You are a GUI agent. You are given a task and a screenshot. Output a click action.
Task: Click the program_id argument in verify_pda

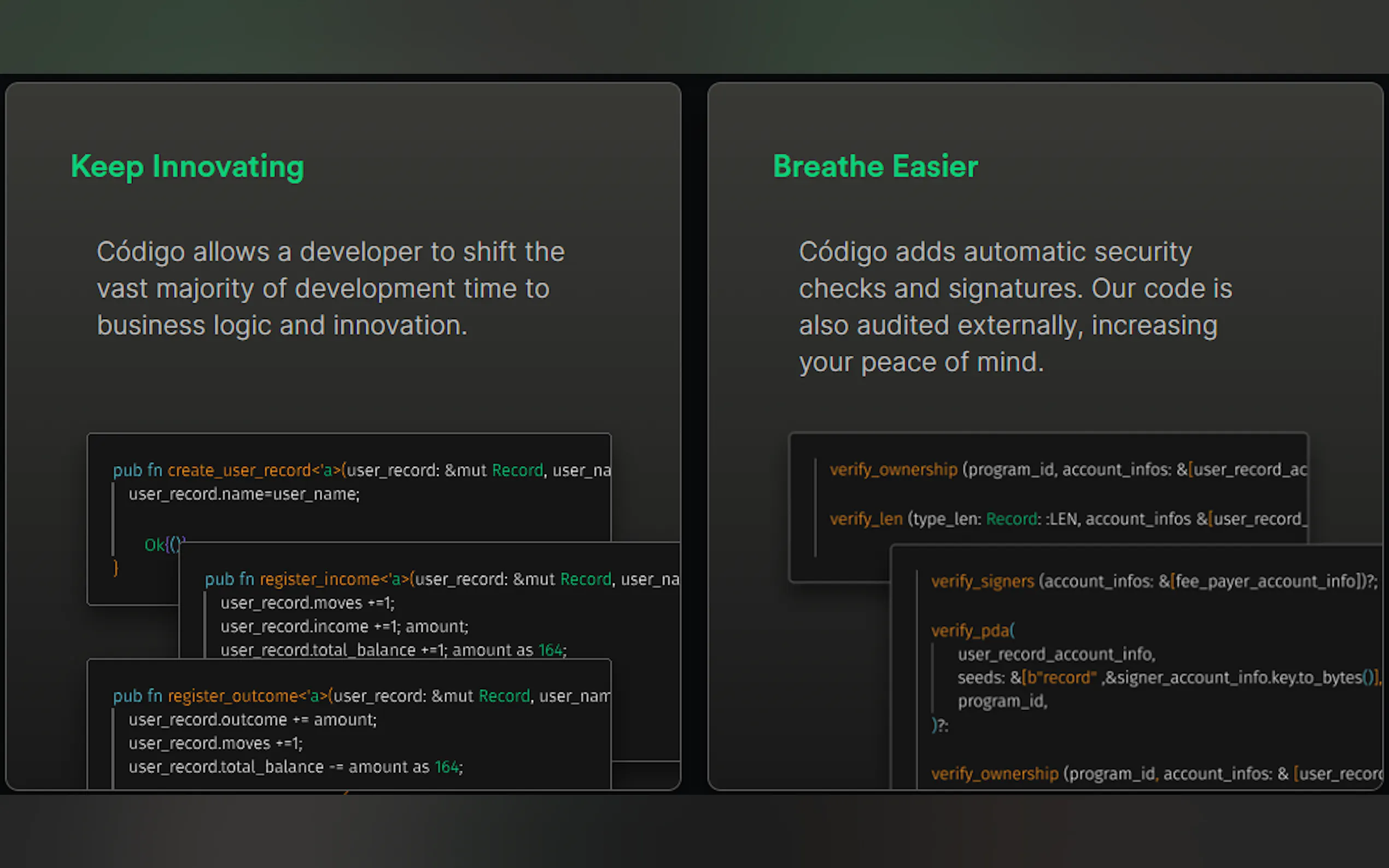1002,701
